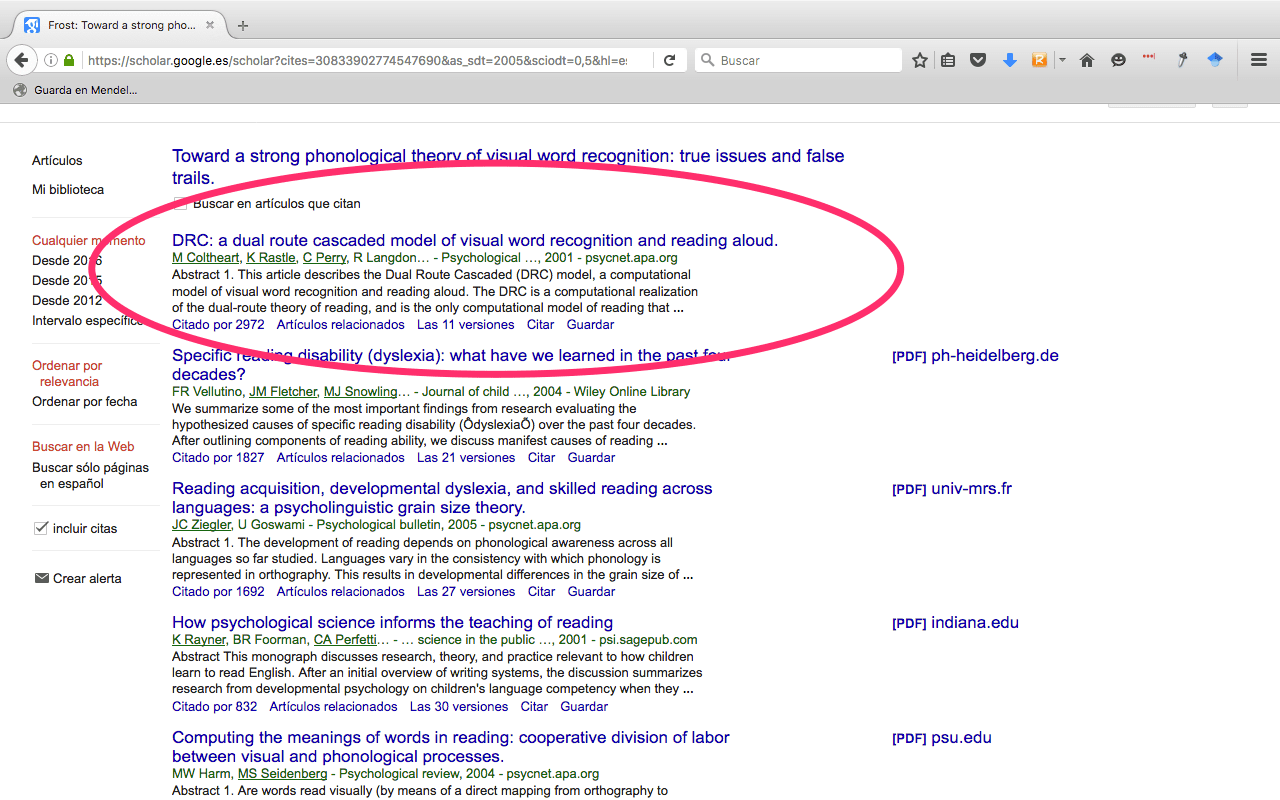Open 'Citado por 2972' link

(x=218, y=324)
